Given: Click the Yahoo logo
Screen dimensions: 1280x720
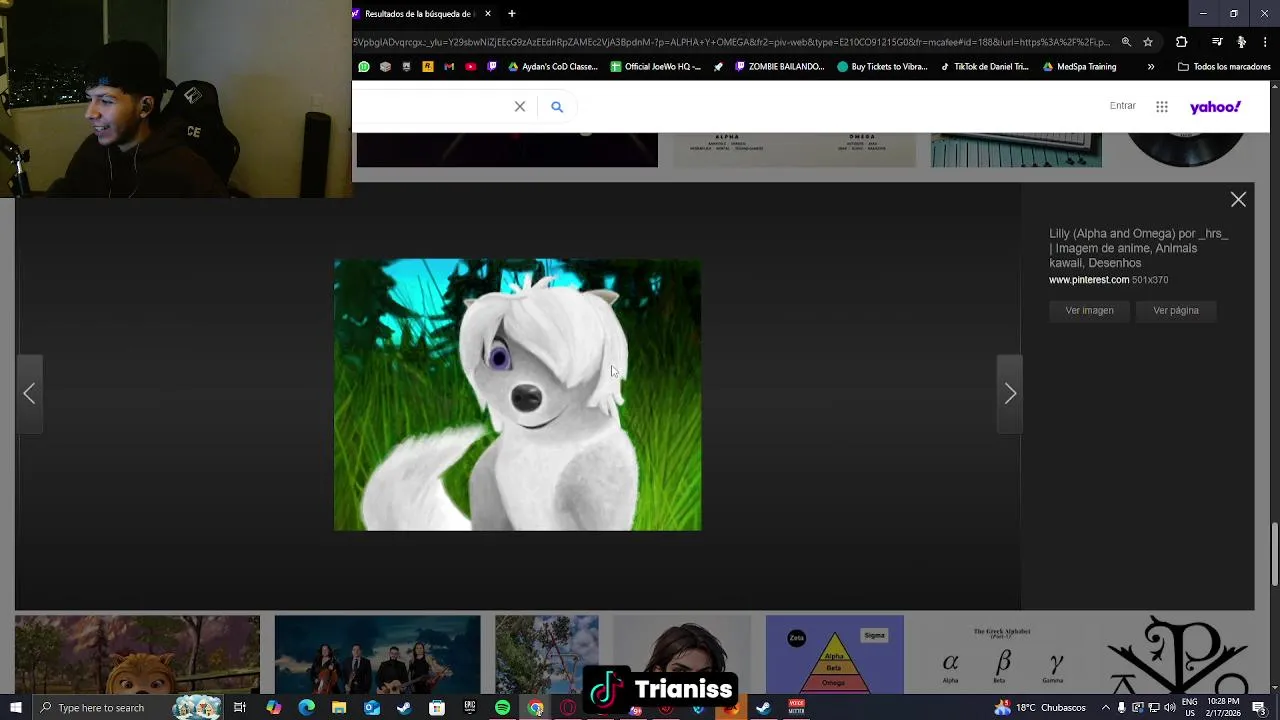Looking at the screenshot, I should [x=1215, y=106].
